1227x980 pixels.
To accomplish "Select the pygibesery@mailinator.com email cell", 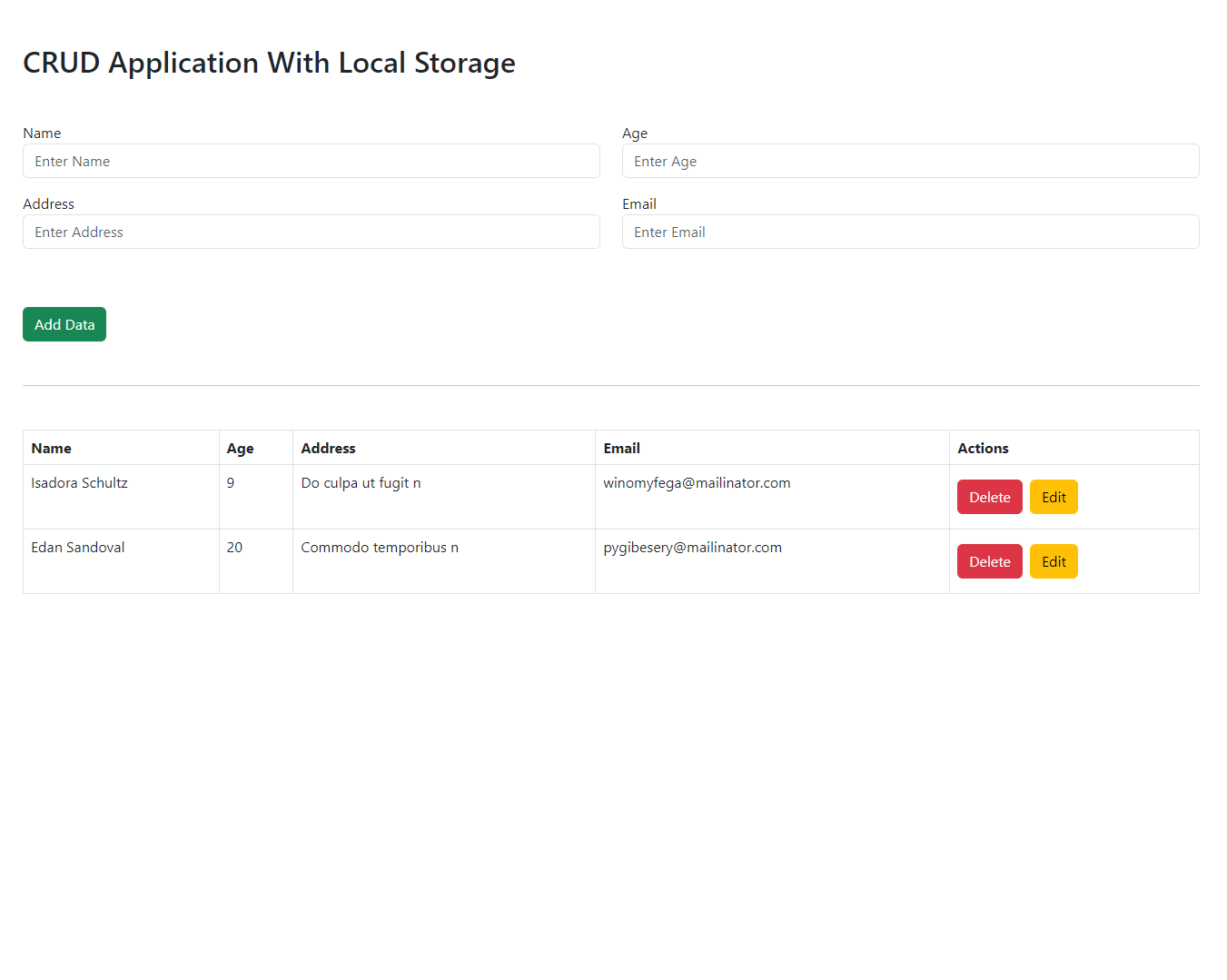I will [x=692, y=548].
